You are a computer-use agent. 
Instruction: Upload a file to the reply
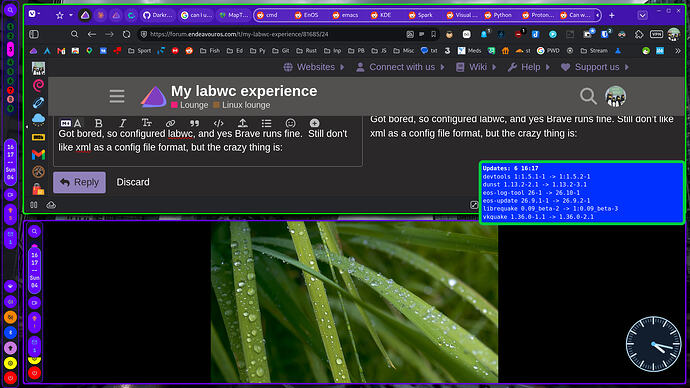click(242, 123)
